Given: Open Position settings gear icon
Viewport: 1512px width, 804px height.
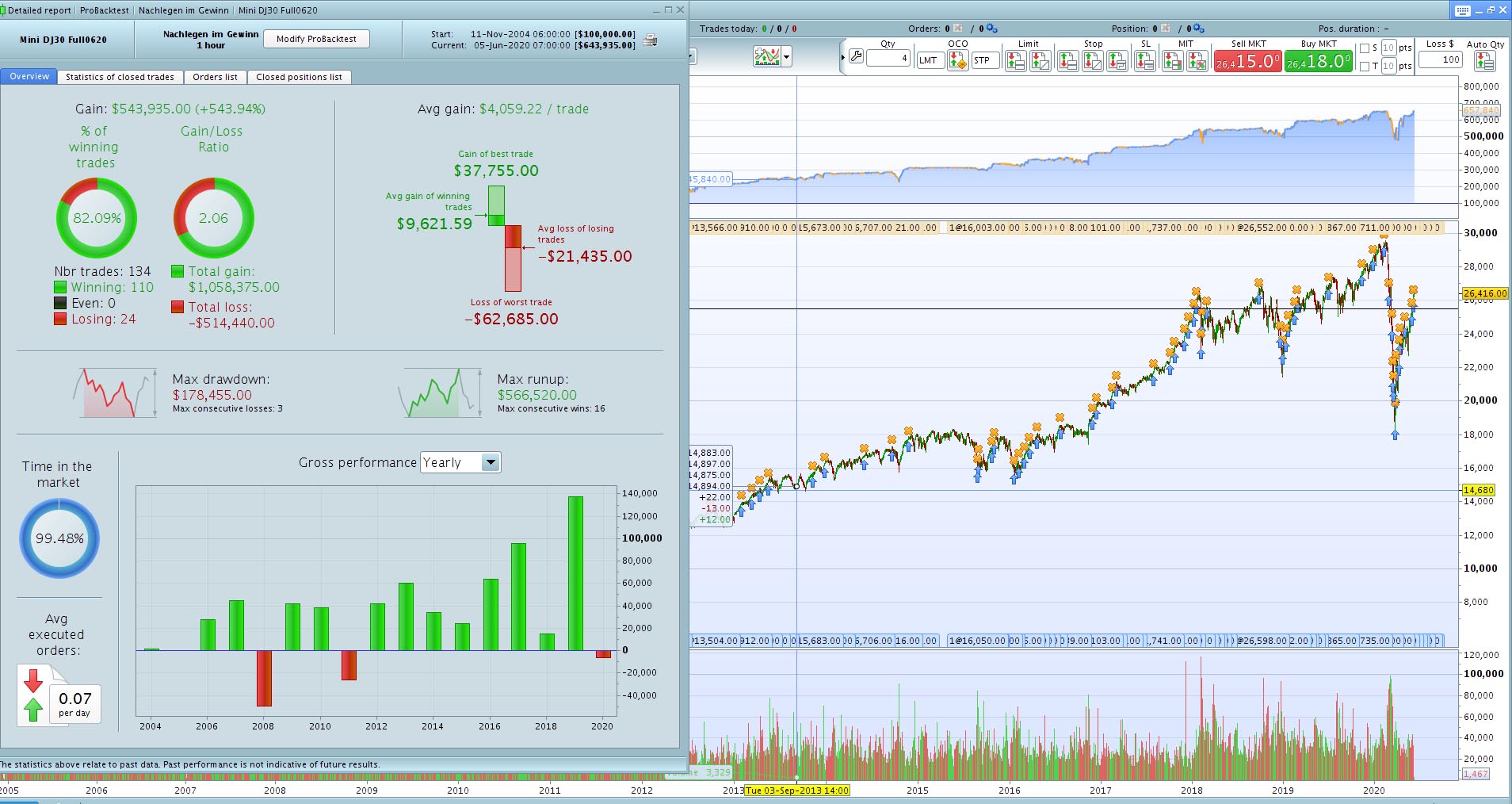Looking at the screenshot, I should click(x=1199, y=29).
